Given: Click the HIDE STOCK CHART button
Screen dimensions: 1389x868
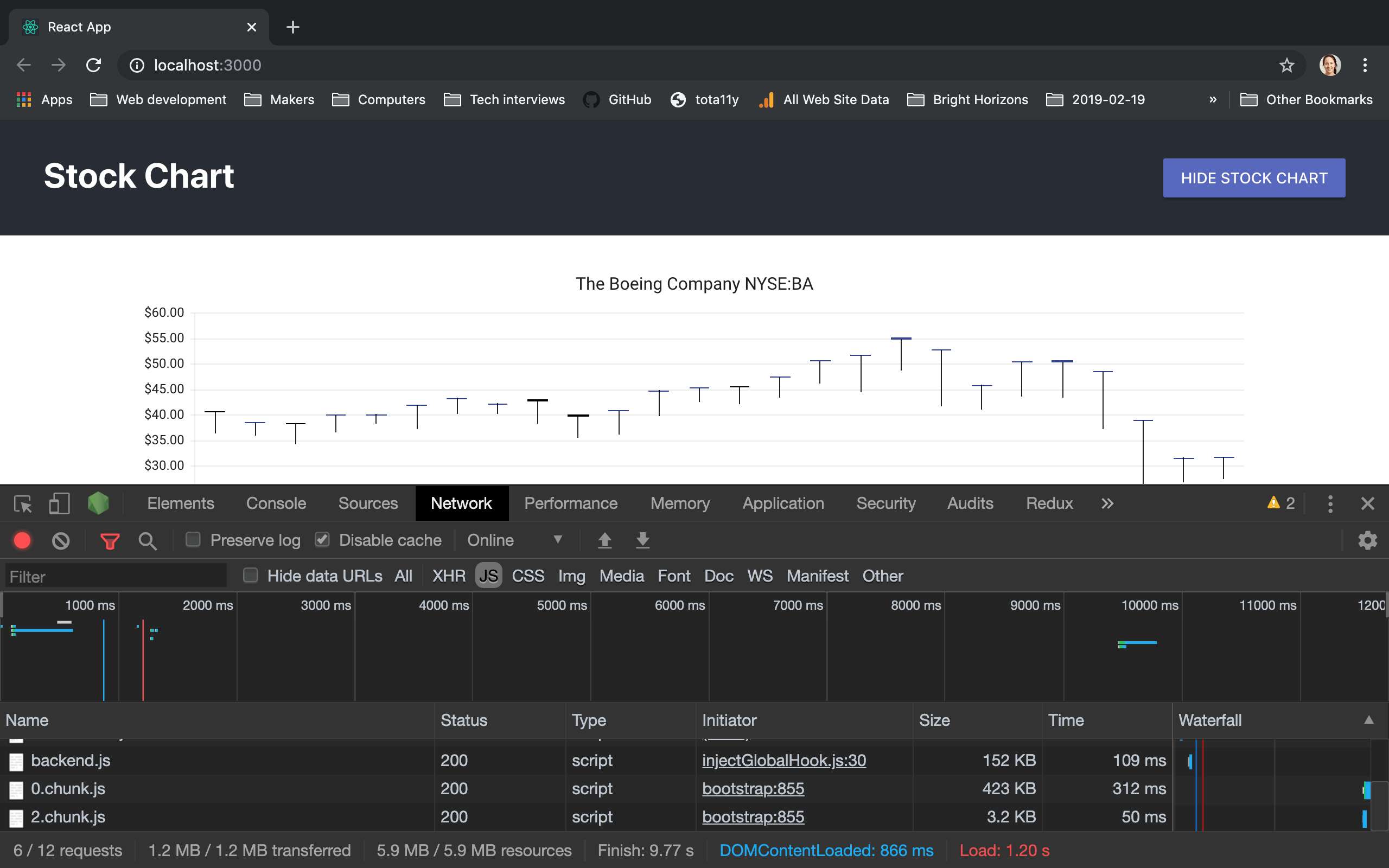Looking at the screenshot, I should [x=1254, y=178].
